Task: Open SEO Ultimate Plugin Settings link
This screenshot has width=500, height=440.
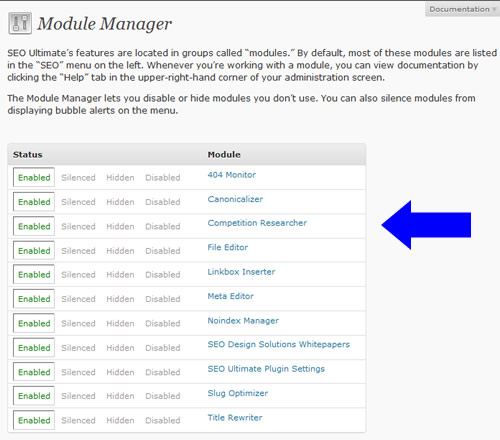Action: (266, 369)
